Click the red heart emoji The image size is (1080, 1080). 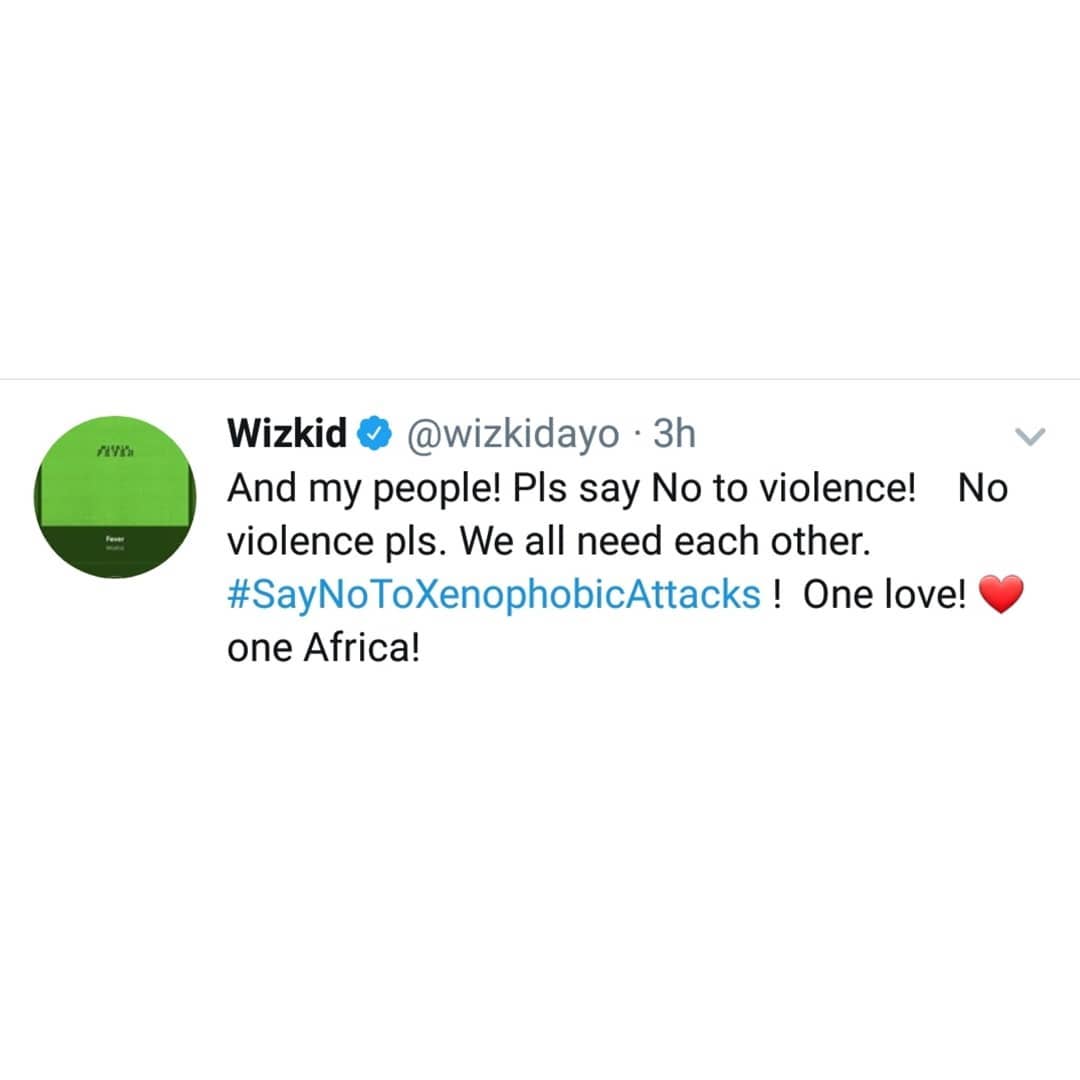click(1001, 594)
